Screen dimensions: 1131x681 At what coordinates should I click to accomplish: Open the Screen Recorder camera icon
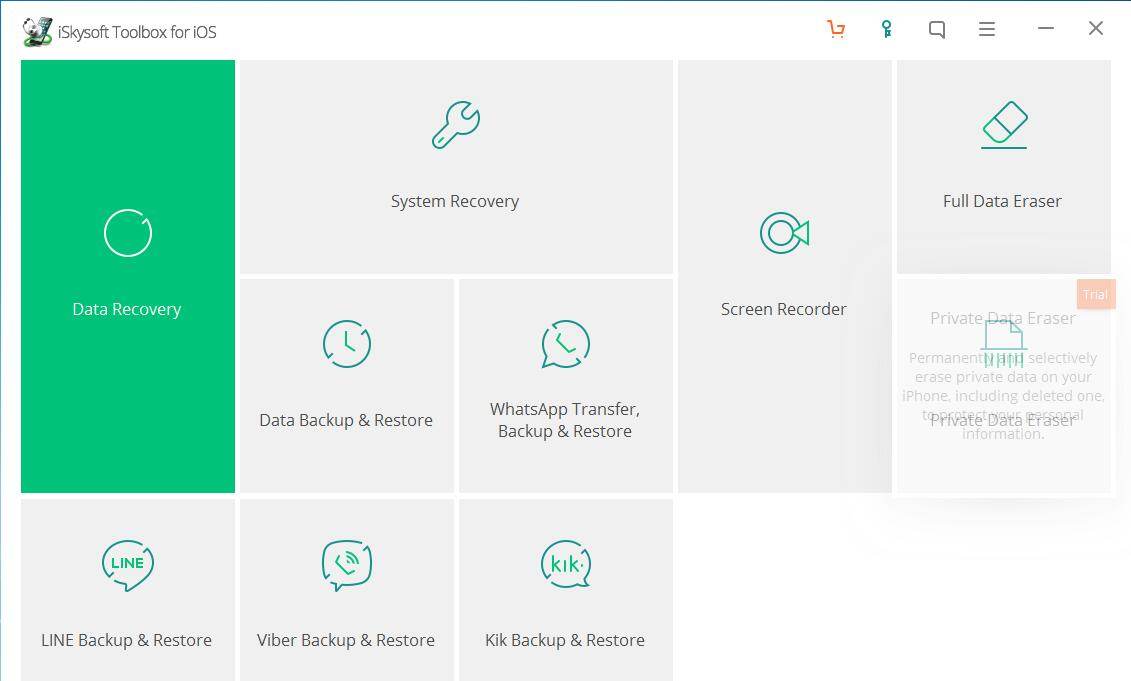click(784, 233)
